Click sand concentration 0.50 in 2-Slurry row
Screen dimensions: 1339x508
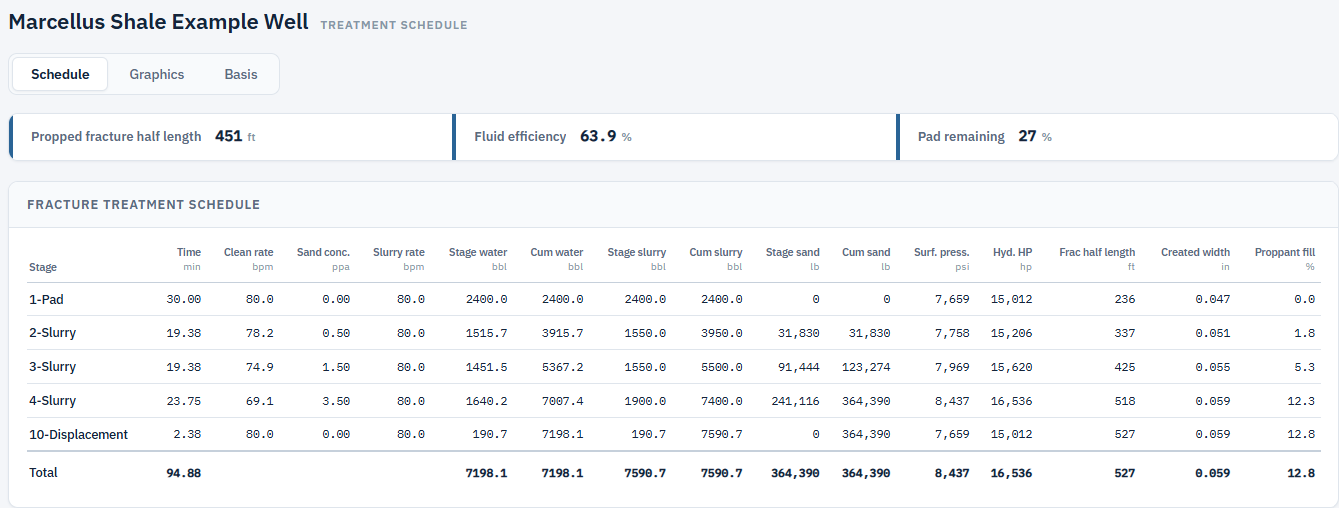[x=336, y=333]
